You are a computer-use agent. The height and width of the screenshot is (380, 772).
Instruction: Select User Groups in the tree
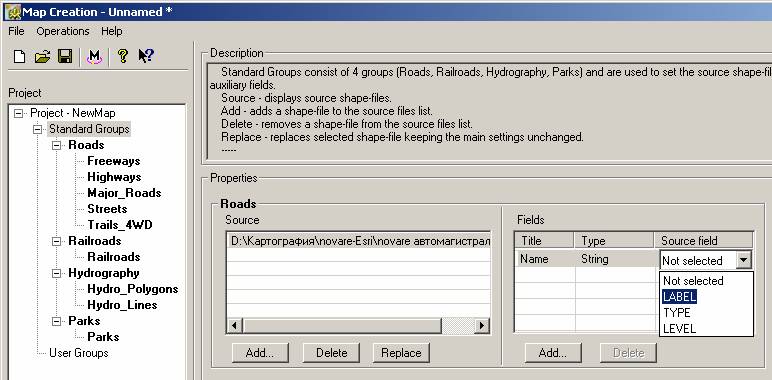point(79,353)
